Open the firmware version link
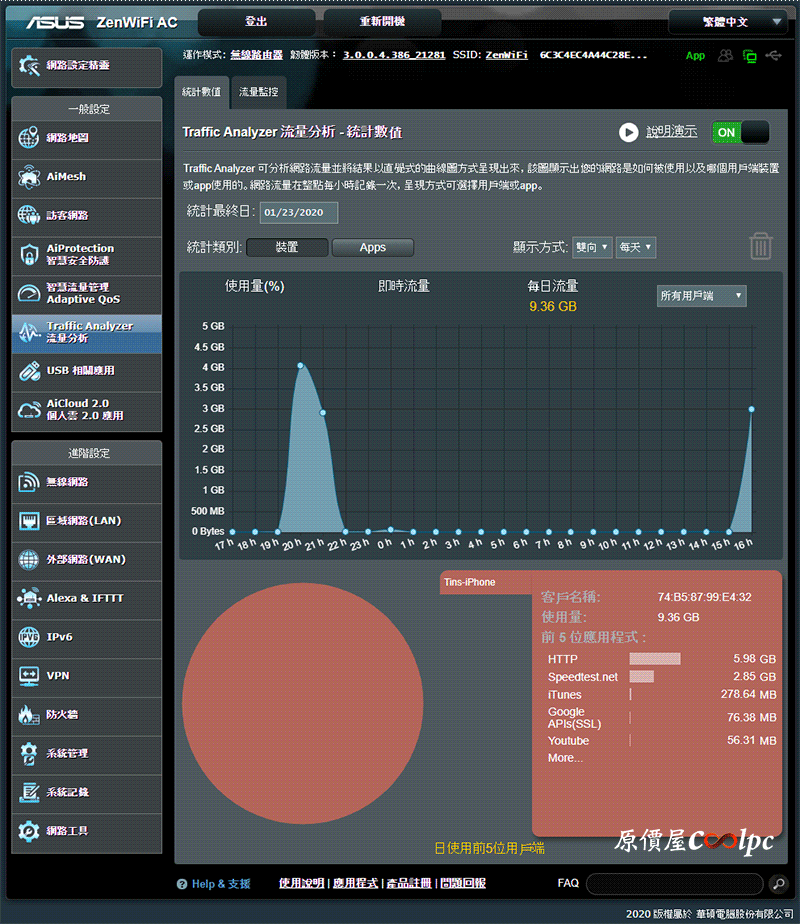800x924 pixels. coord(394,55)
